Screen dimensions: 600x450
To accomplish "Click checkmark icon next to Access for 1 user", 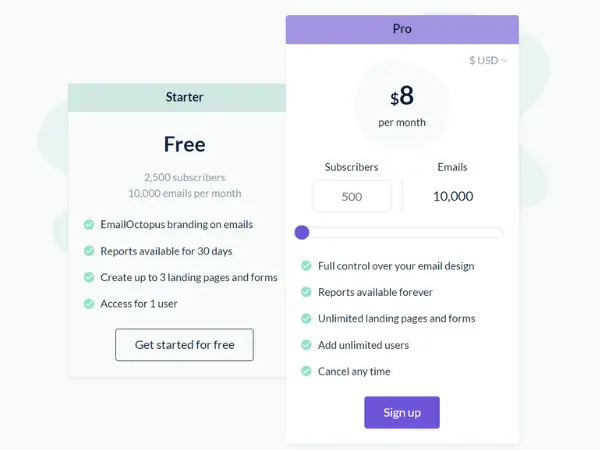I will pyautogui.click(x=89, y=304).
